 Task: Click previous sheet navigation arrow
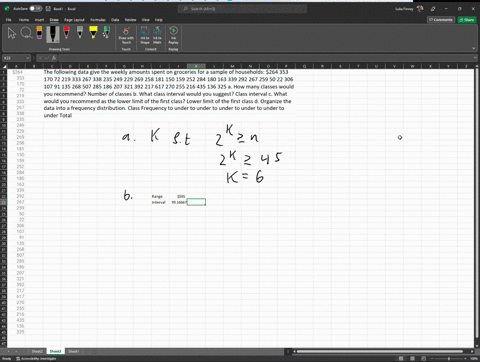(x=8, y=351)
